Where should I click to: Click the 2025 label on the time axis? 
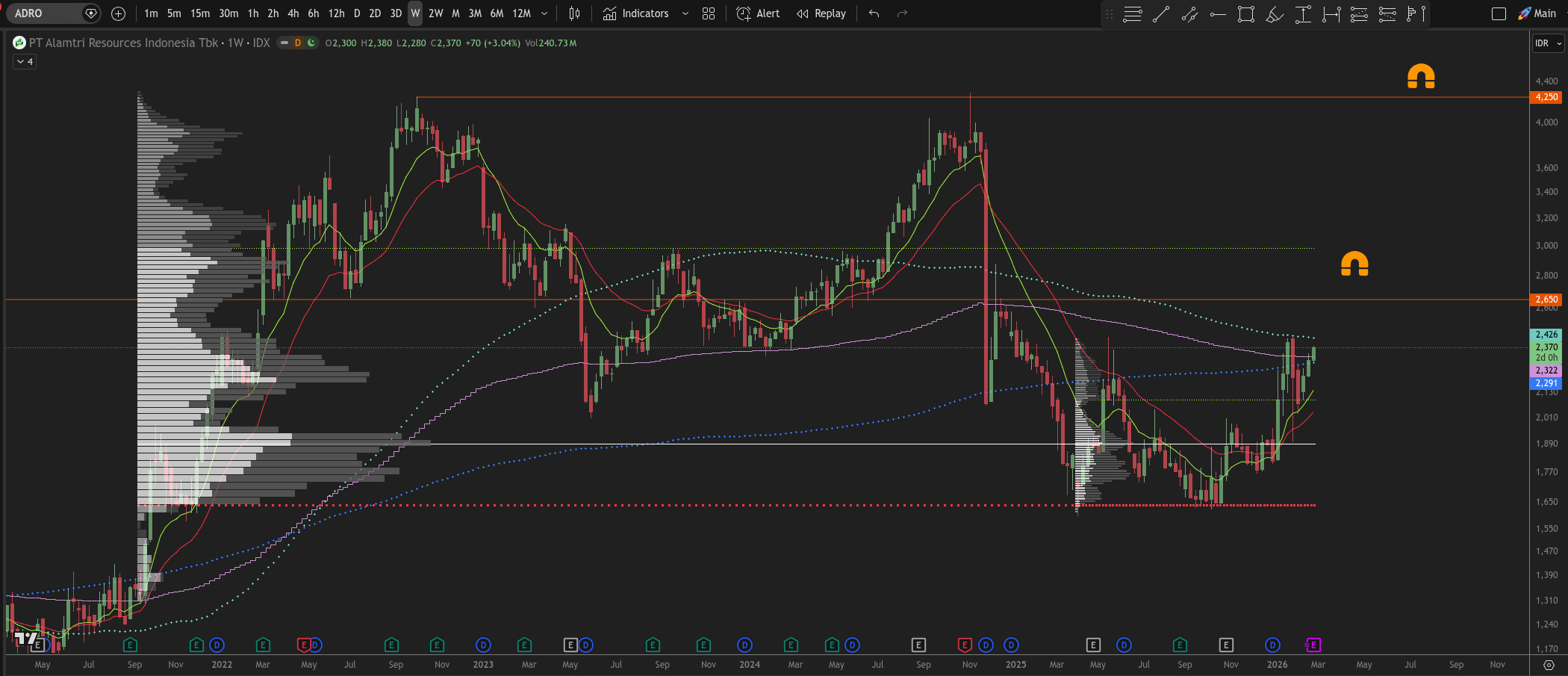(x=1015, y=665)
